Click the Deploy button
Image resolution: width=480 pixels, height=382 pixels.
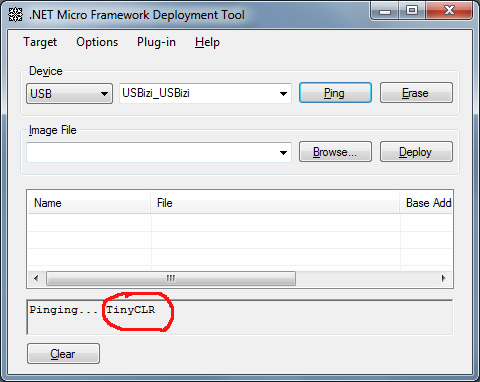pos(416,152)
